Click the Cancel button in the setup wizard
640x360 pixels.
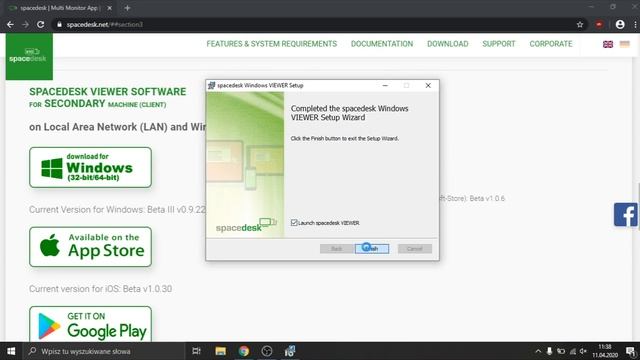(x=415, y=249)
